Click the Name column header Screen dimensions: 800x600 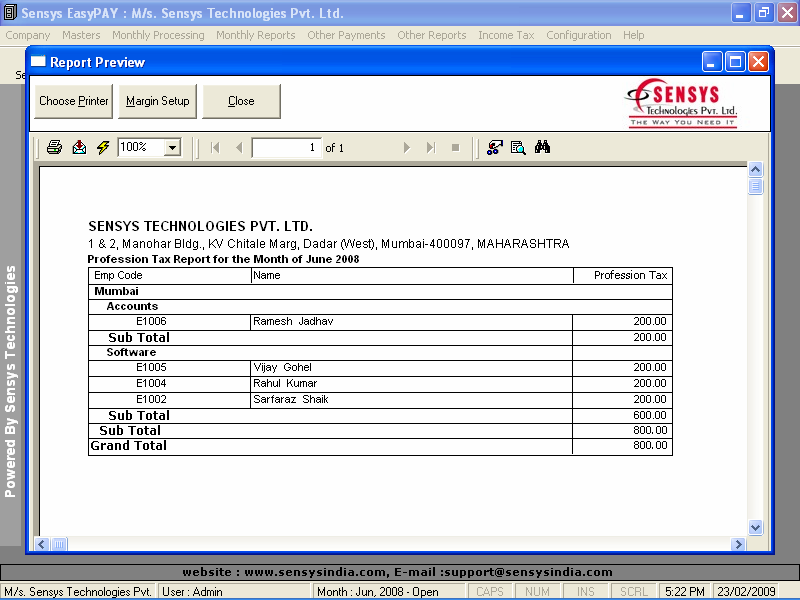[267, 276]
